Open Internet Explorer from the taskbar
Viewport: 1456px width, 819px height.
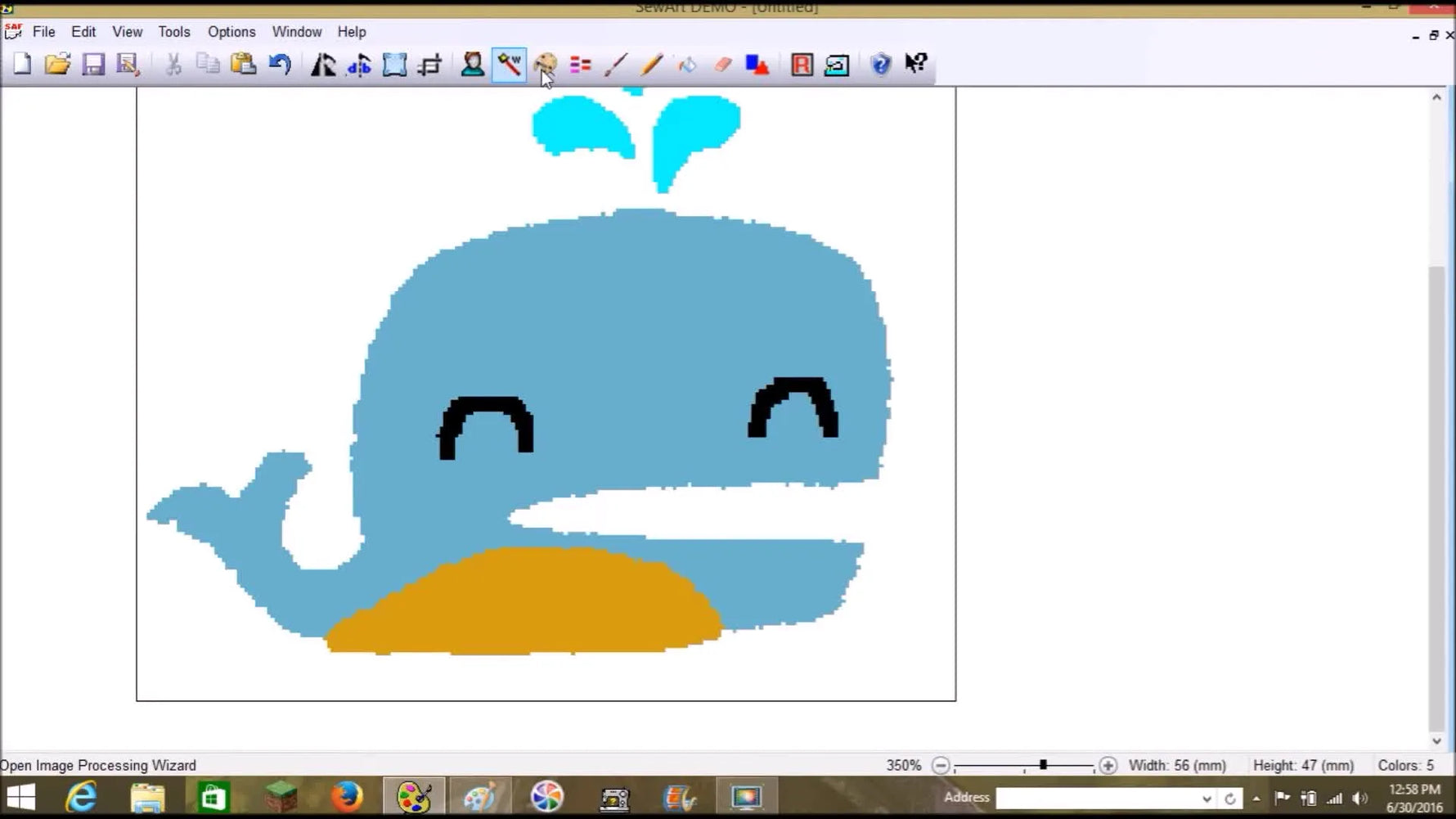tap(81, 797)
